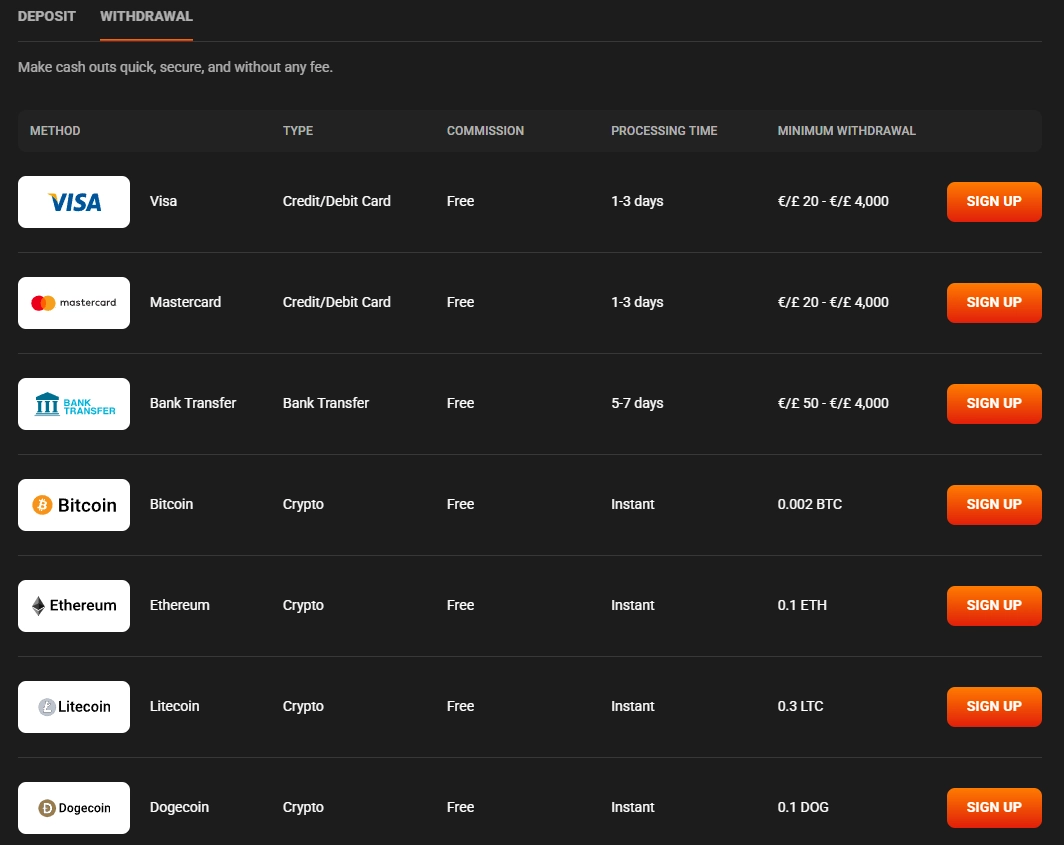
Task: Click the Ethereum logo card
Action: point(74,605)
